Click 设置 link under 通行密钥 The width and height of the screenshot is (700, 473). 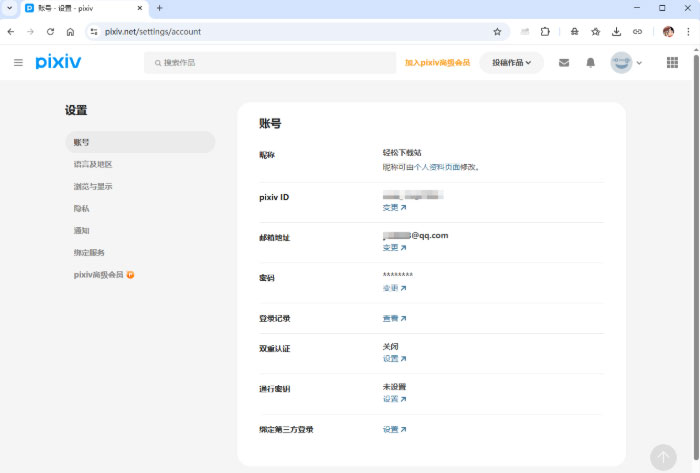[x=394, y=399]
